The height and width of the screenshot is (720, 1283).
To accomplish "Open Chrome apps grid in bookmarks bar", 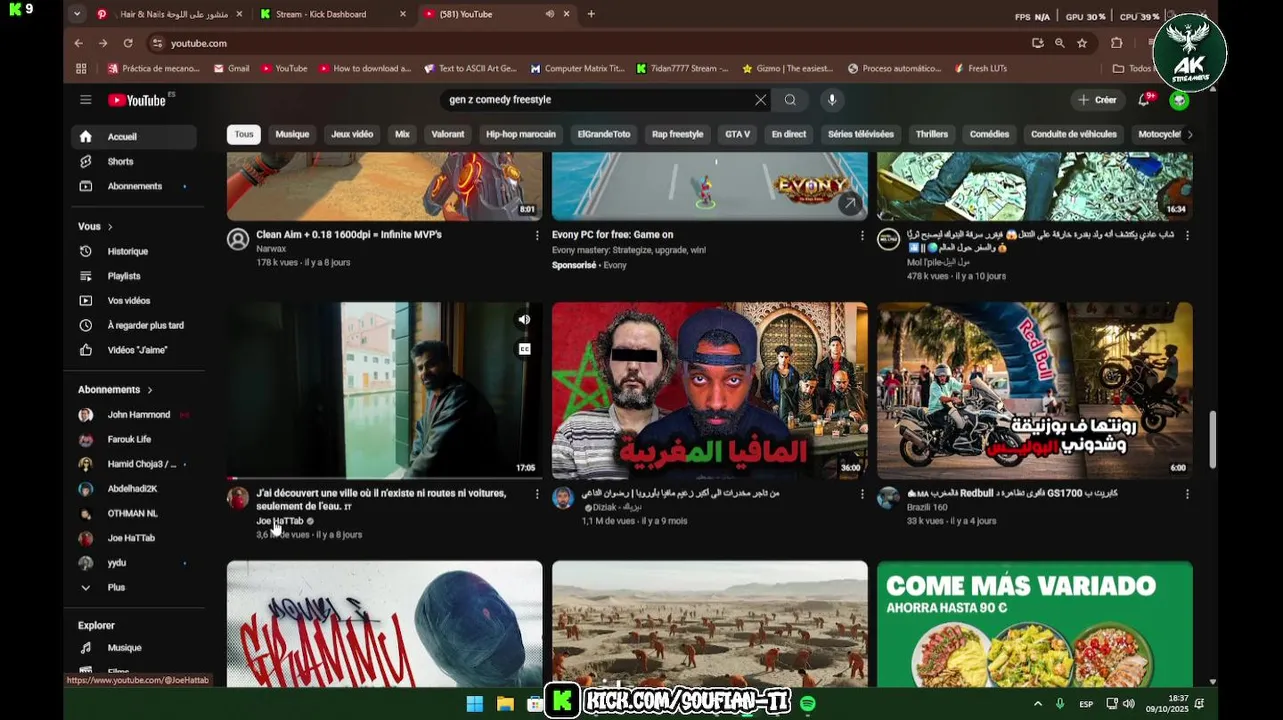I will coord(81,68).
